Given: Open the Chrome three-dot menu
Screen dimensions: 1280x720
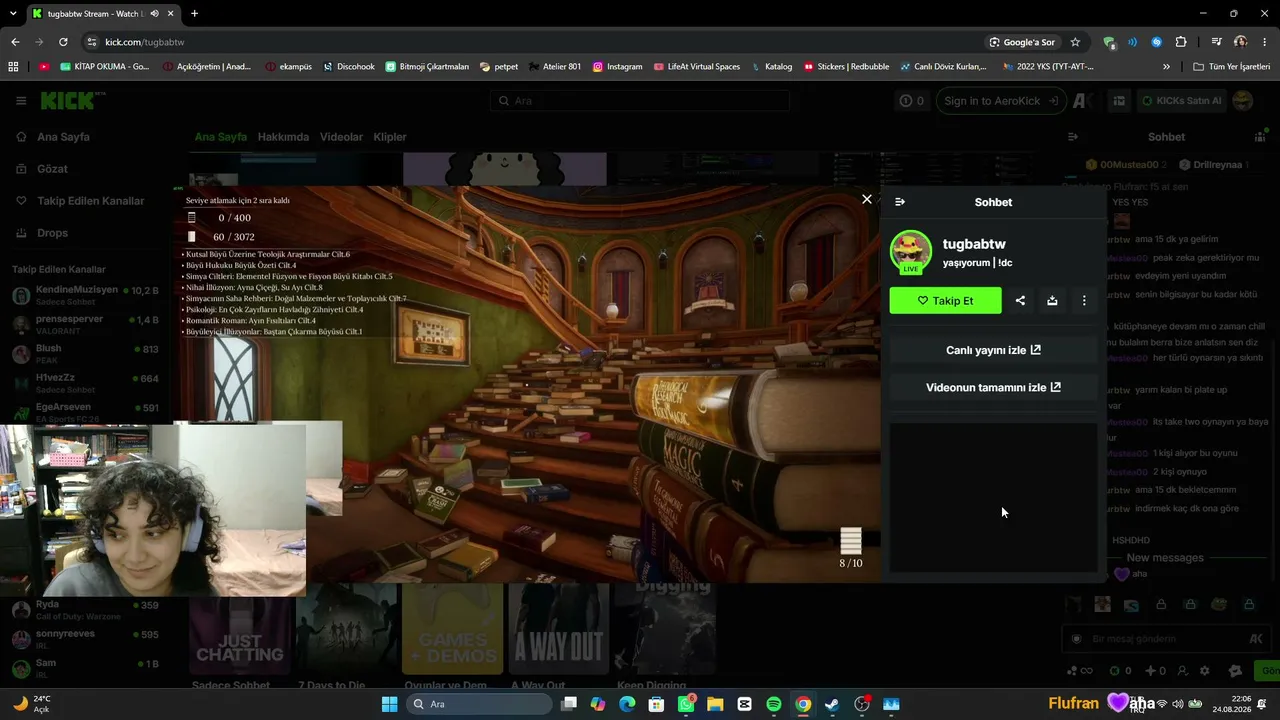Looking at the screenshot, I should (1265, 42).
